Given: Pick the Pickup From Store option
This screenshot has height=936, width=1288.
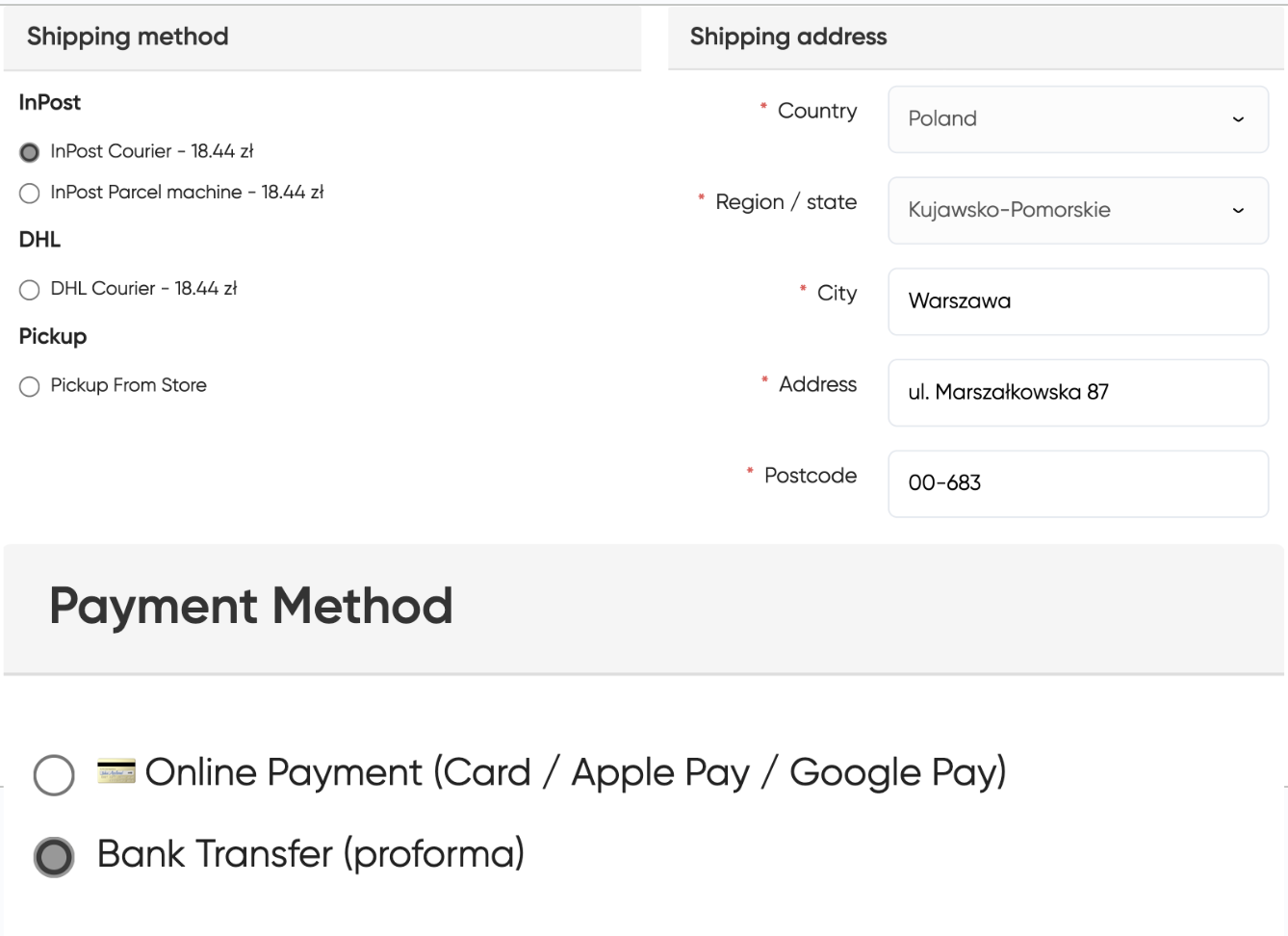Looking at the screenshot, I should [x=30, y=386].
